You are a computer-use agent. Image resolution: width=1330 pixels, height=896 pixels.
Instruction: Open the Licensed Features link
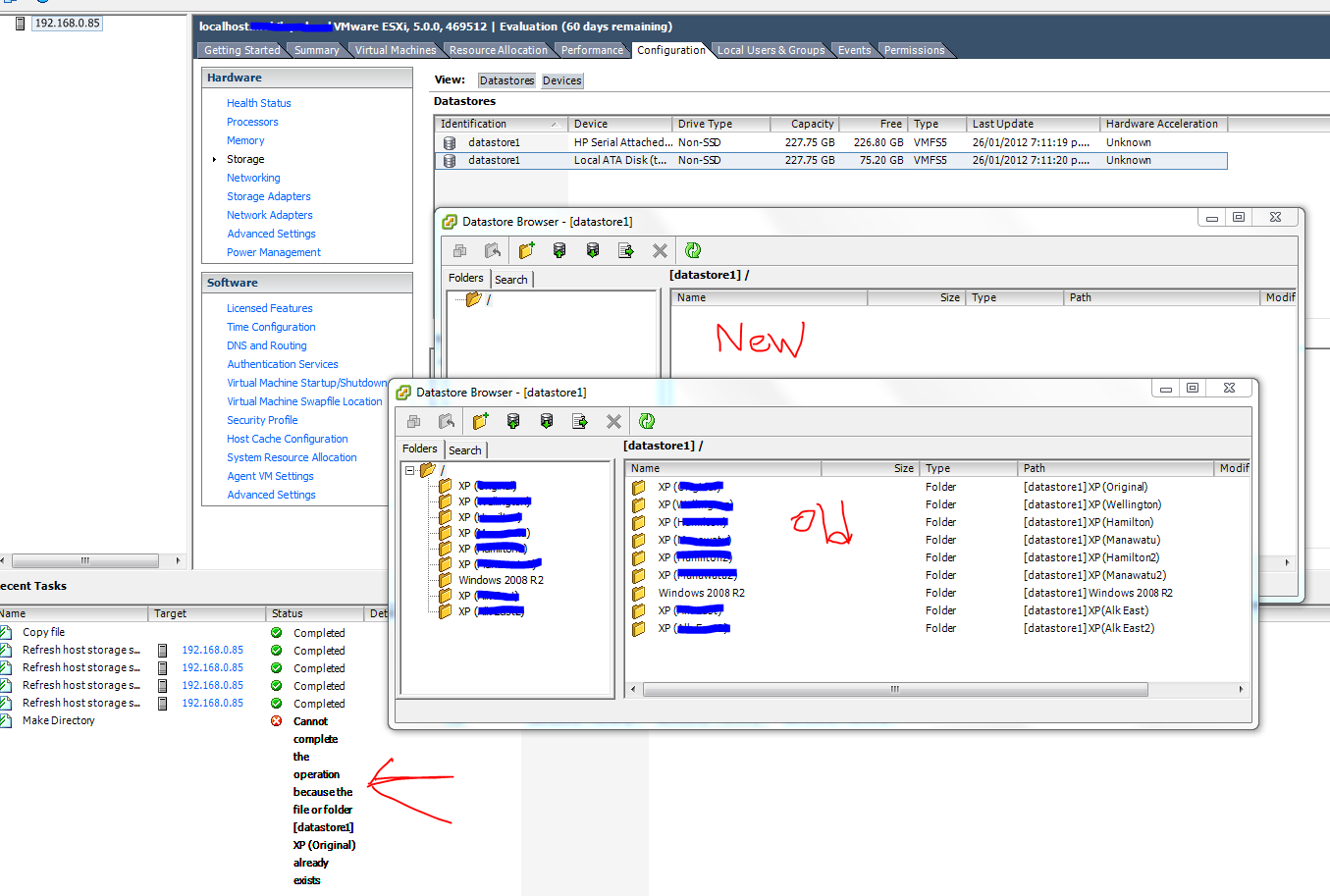[270, 308]
